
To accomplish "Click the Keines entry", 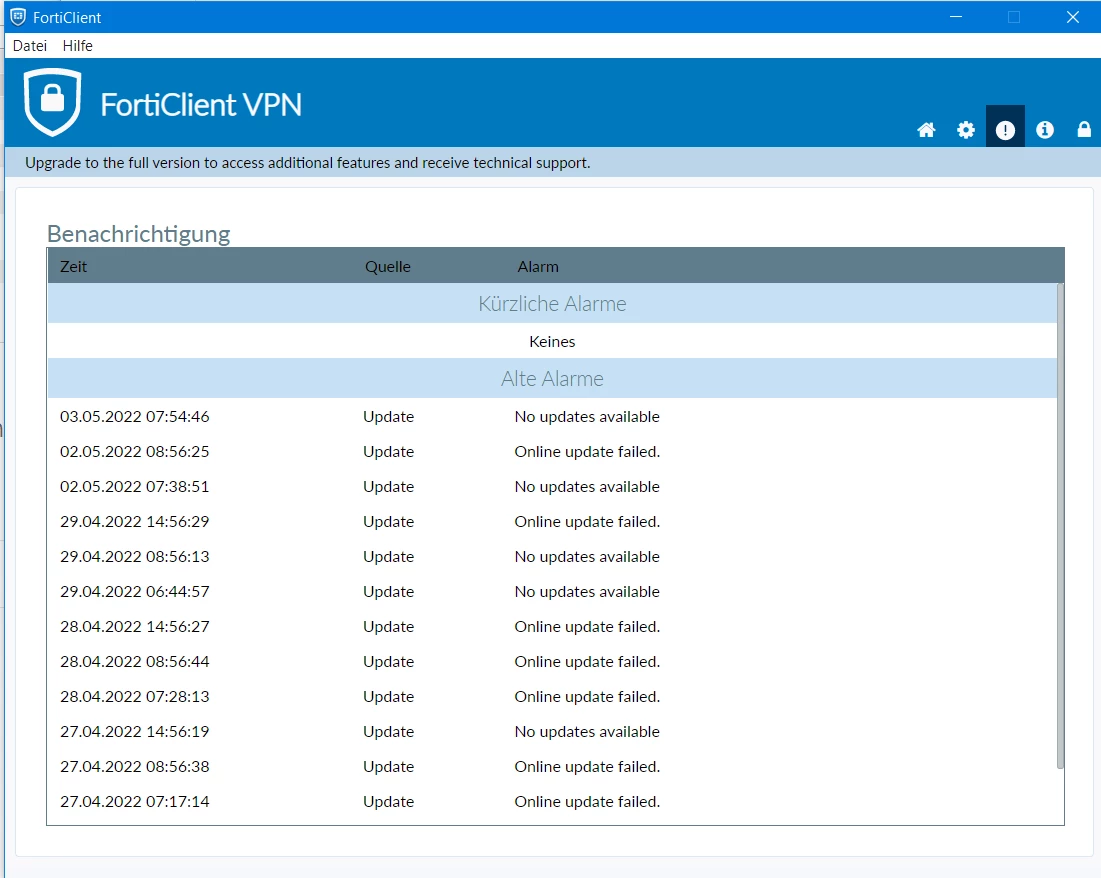I will pyautogui.click(x=552, y=341).
